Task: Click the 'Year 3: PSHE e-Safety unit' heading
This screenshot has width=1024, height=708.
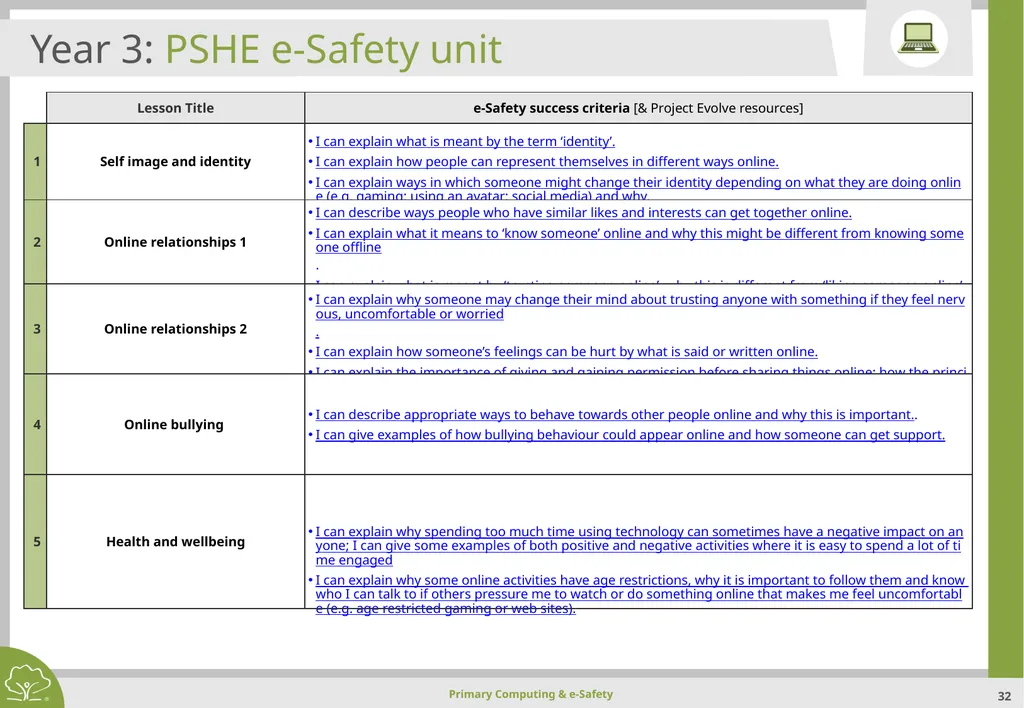Action: 266,49
